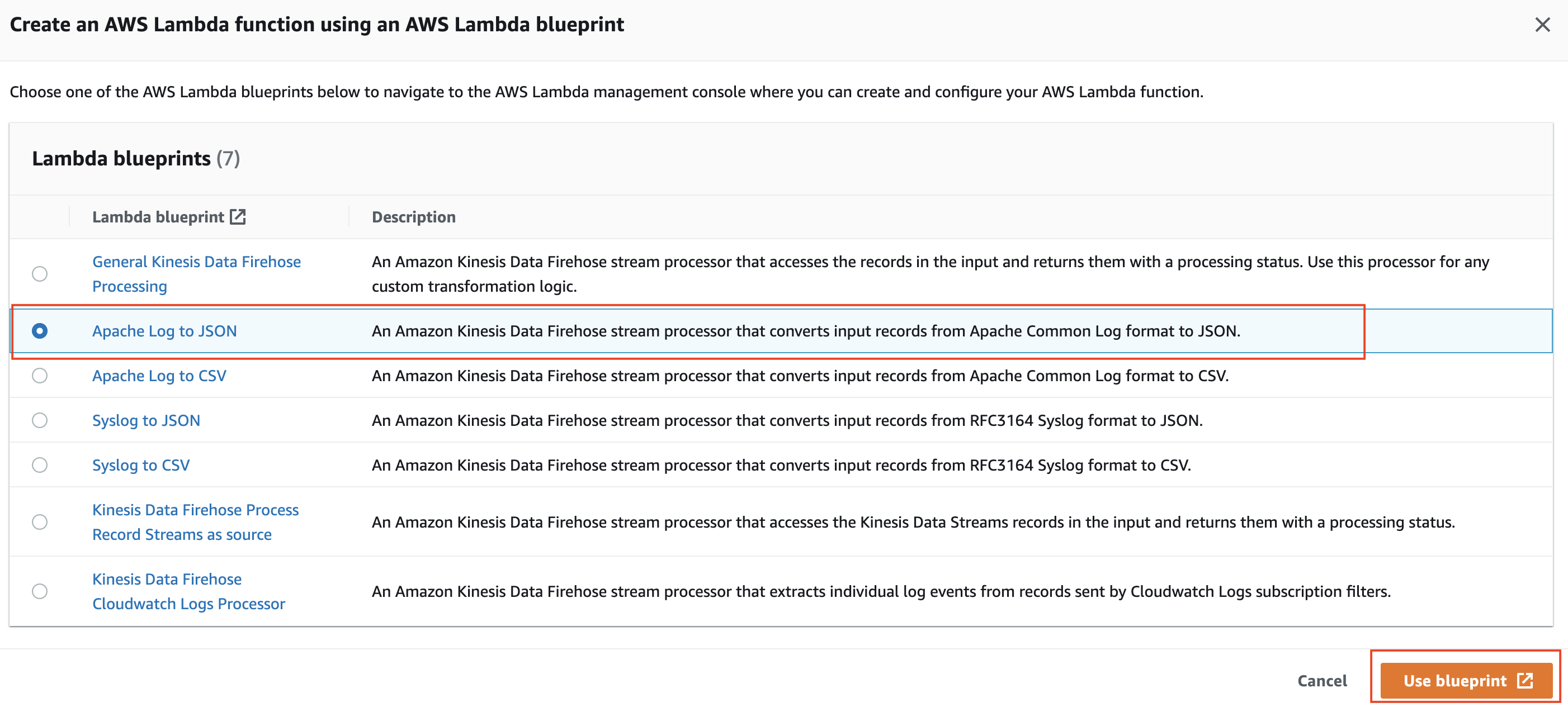Select Kinesis Record Streams as source radio
The width and height of the screenshot is (1568, 707).
point(40,522)
